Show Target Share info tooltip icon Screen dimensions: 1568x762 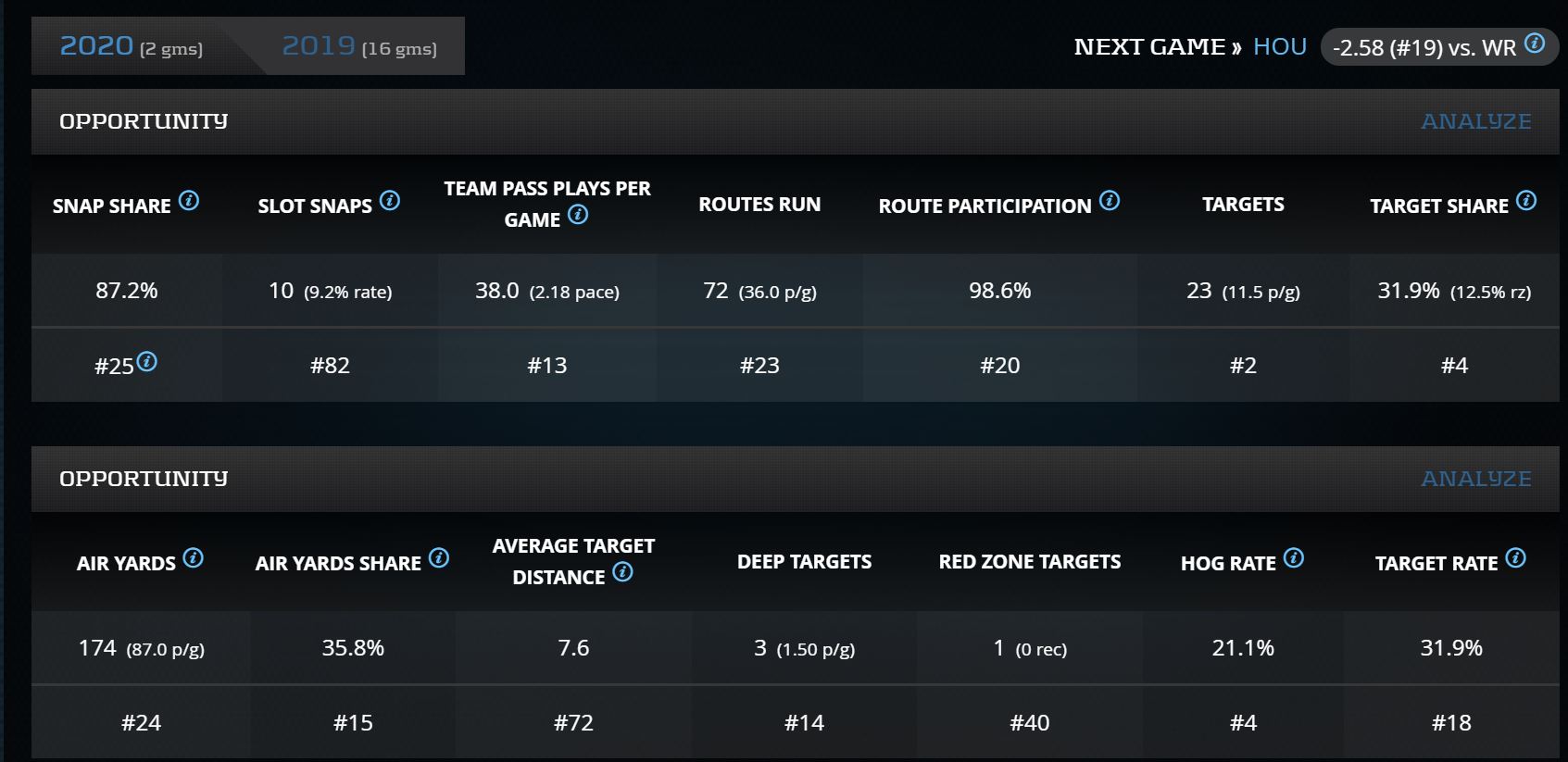pos(1526,201)
